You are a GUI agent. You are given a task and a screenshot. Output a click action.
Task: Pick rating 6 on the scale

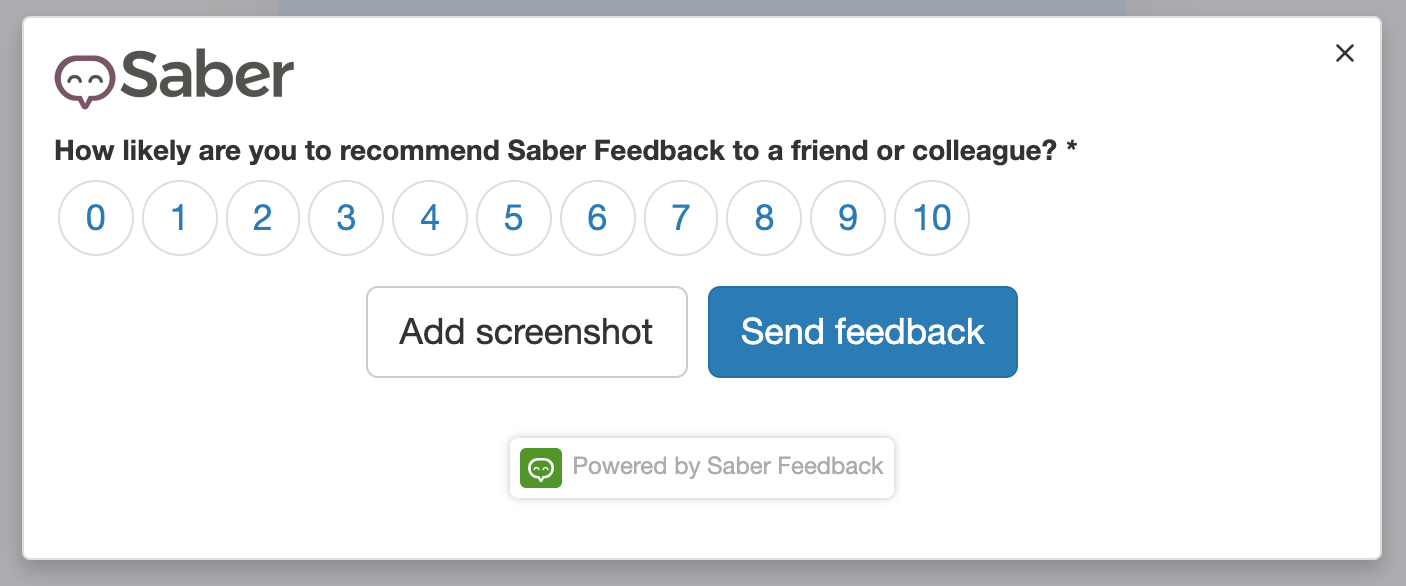tap(597, 218)
